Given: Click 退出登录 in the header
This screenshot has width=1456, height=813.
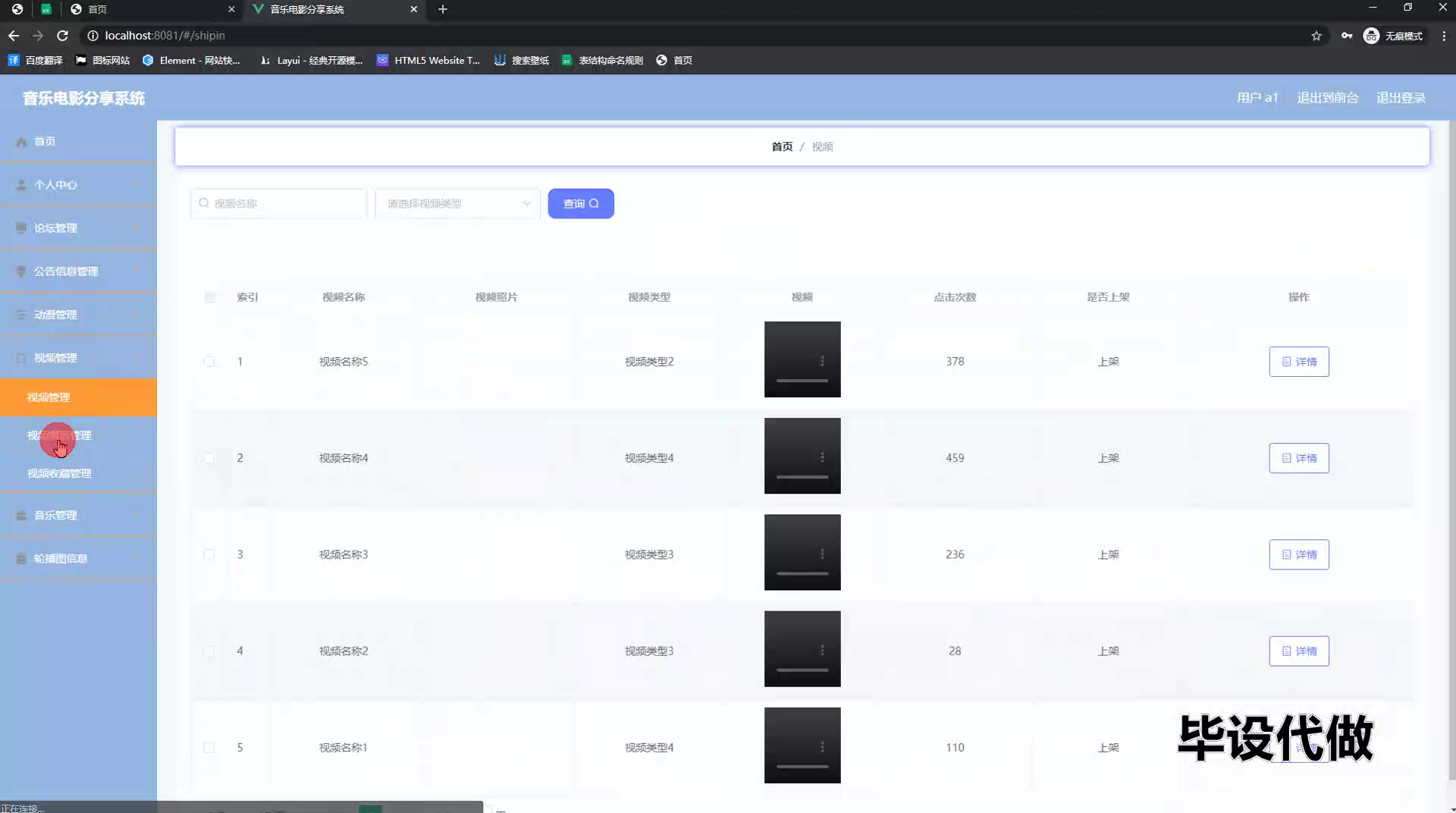Looking at the screenshot, I should 1401,98.
